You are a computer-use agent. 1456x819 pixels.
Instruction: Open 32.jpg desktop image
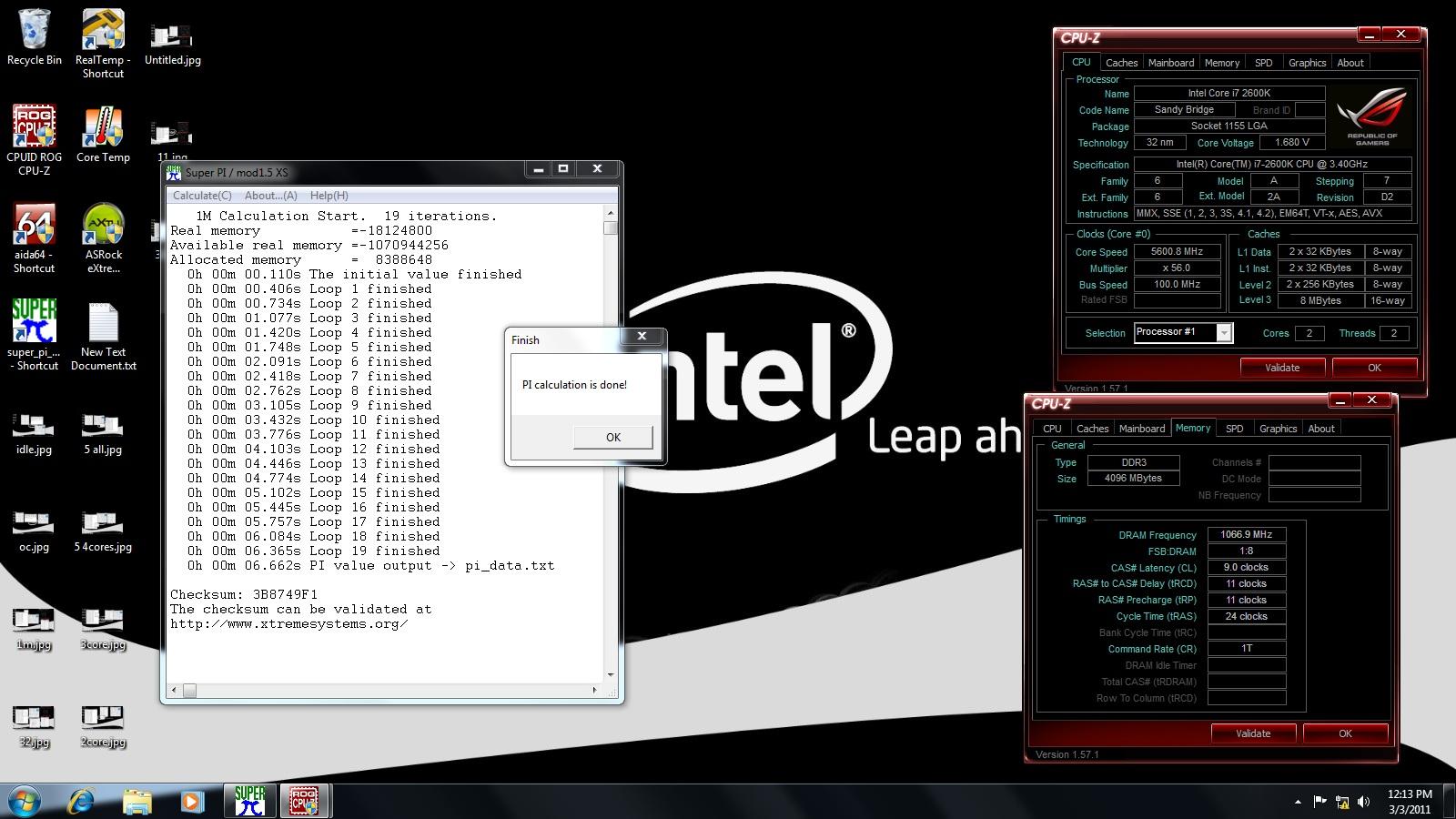(35, 726)
